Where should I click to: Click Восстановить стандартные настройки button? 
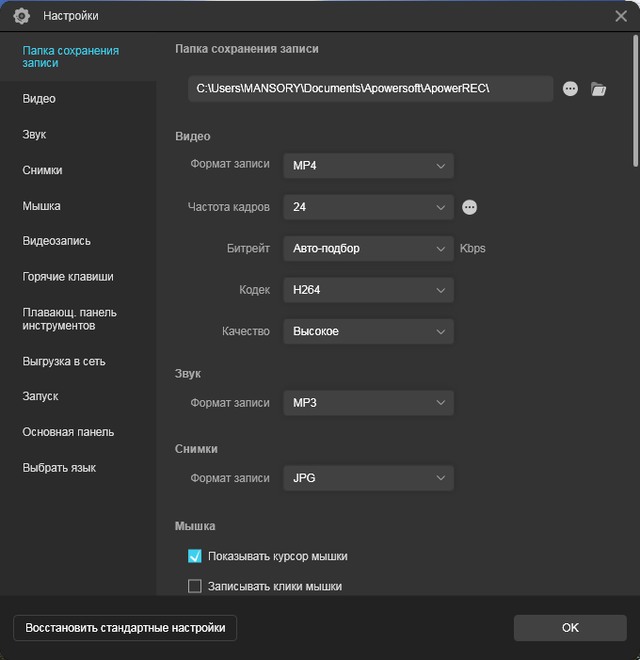(x=125, y=628)
